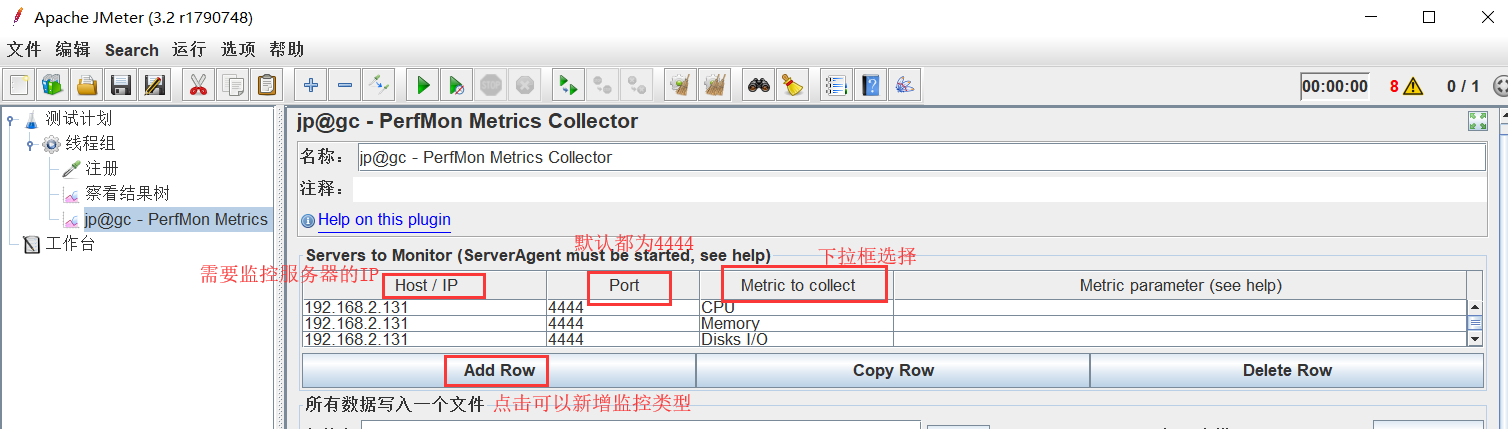The image size is (1508, 429).
Task: Open the 编辑 menu
Action: point(73,49)
